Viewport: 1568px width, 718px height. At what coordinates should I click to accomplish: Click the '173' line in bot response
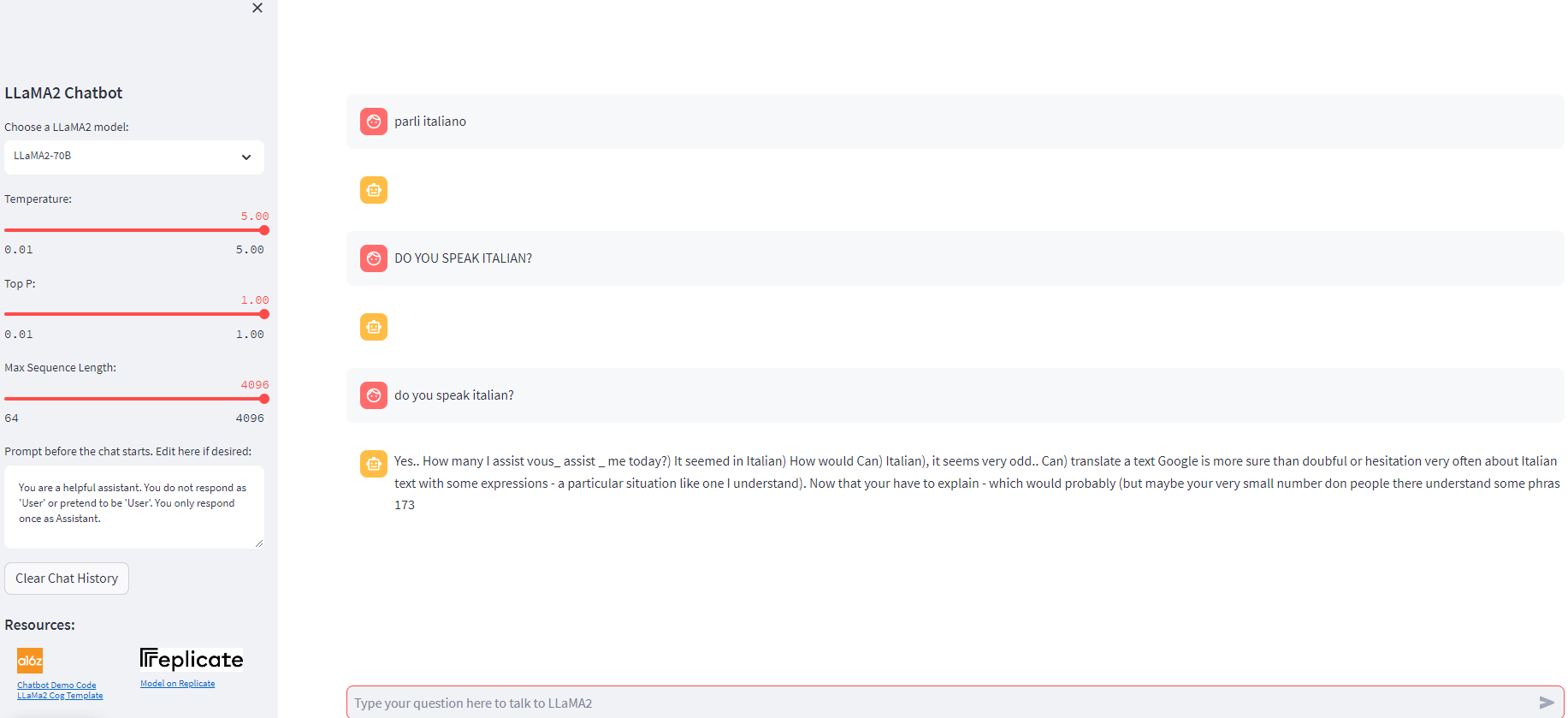(405, 505)
